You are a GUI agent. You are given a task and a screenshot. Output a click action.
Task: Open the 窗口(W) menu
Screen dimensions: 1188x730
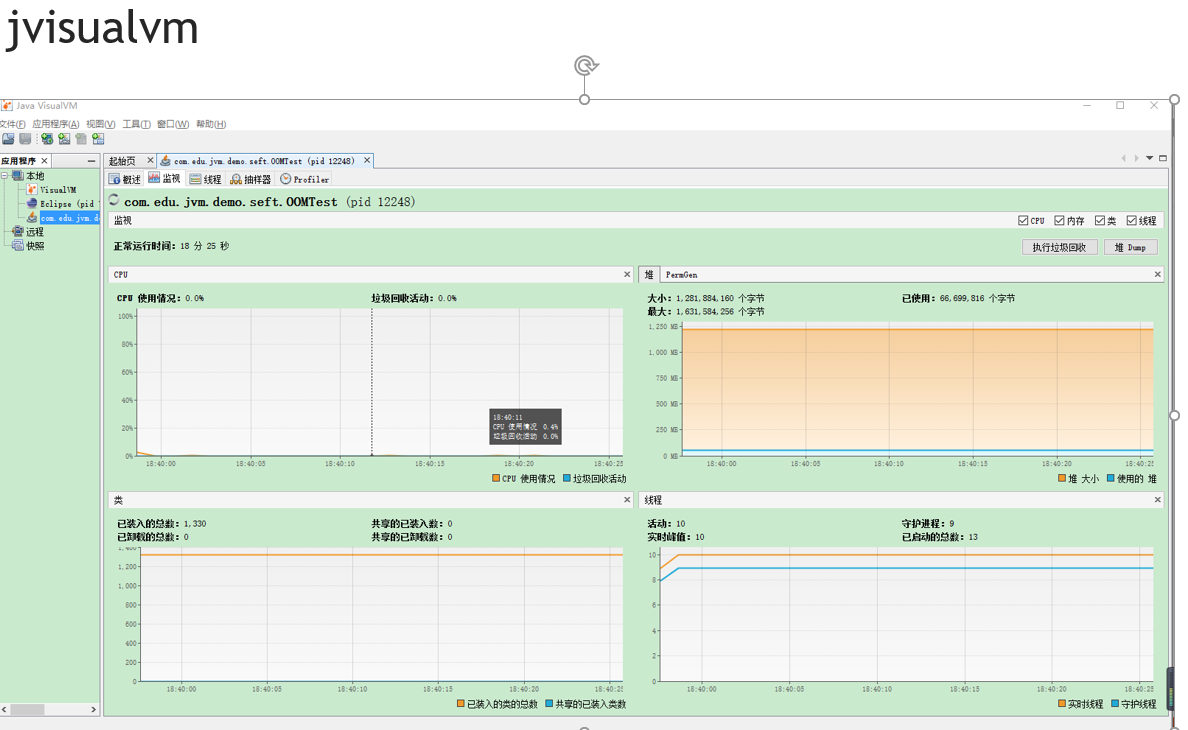pyautogui.click(x=173, y=124)
